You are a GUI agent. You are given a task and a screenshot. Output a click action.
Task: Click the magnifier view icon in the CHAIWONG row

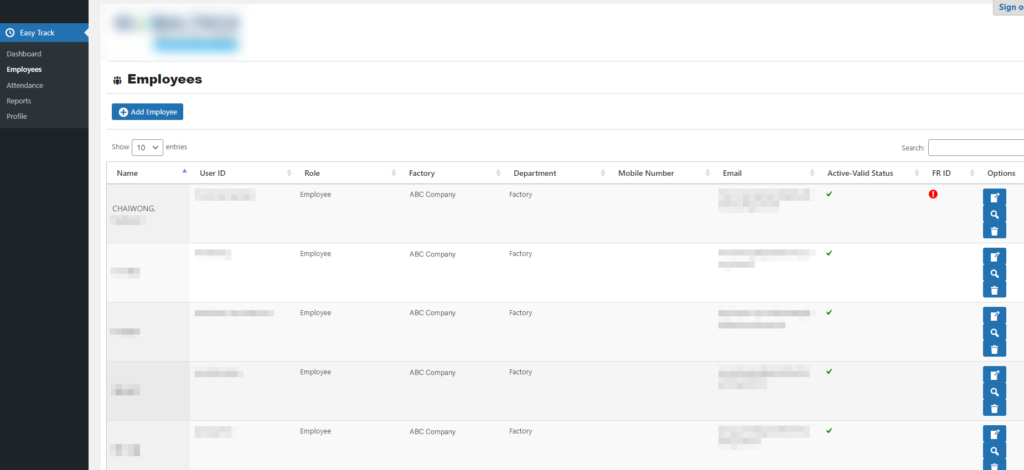click(x=994, y=214)
